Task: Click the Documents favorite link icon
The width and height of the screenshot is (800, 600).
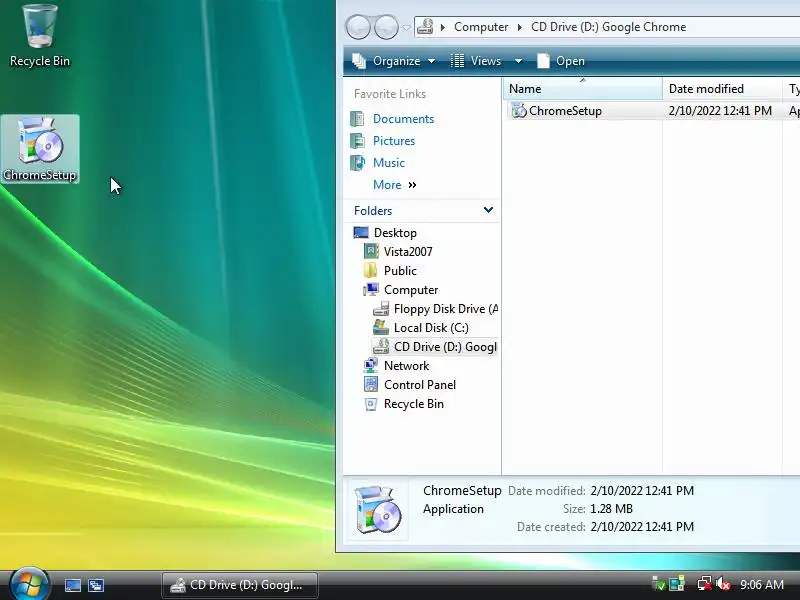Action: tap(357, 118)
